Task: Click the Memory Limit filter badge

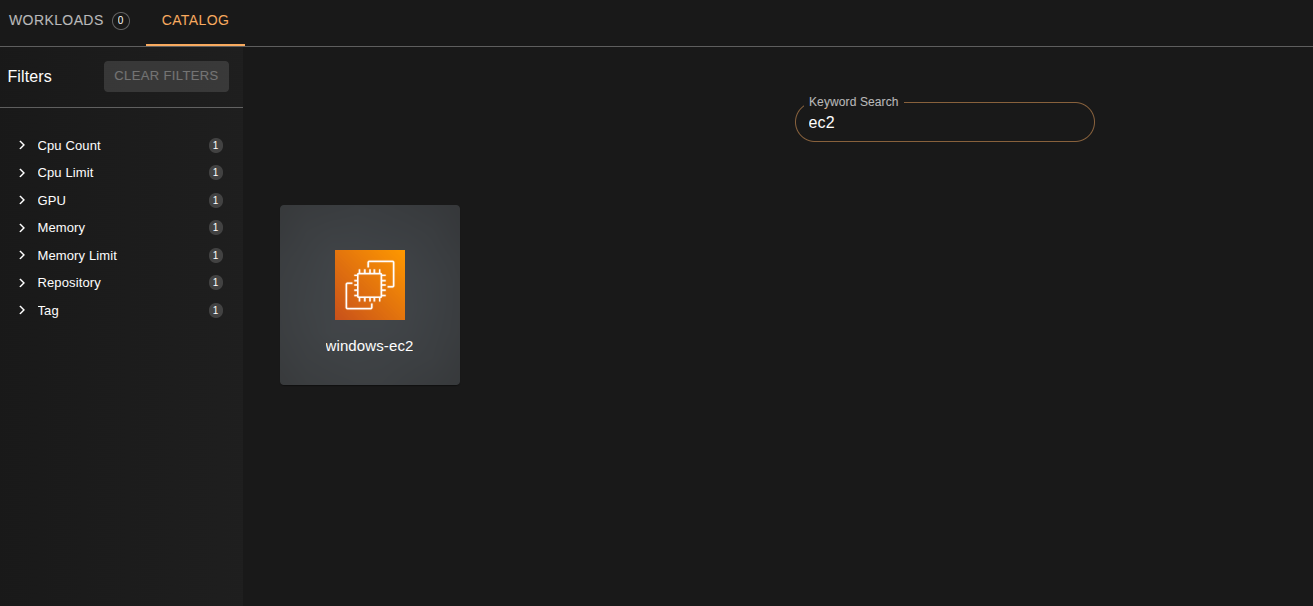Action: 215,255
